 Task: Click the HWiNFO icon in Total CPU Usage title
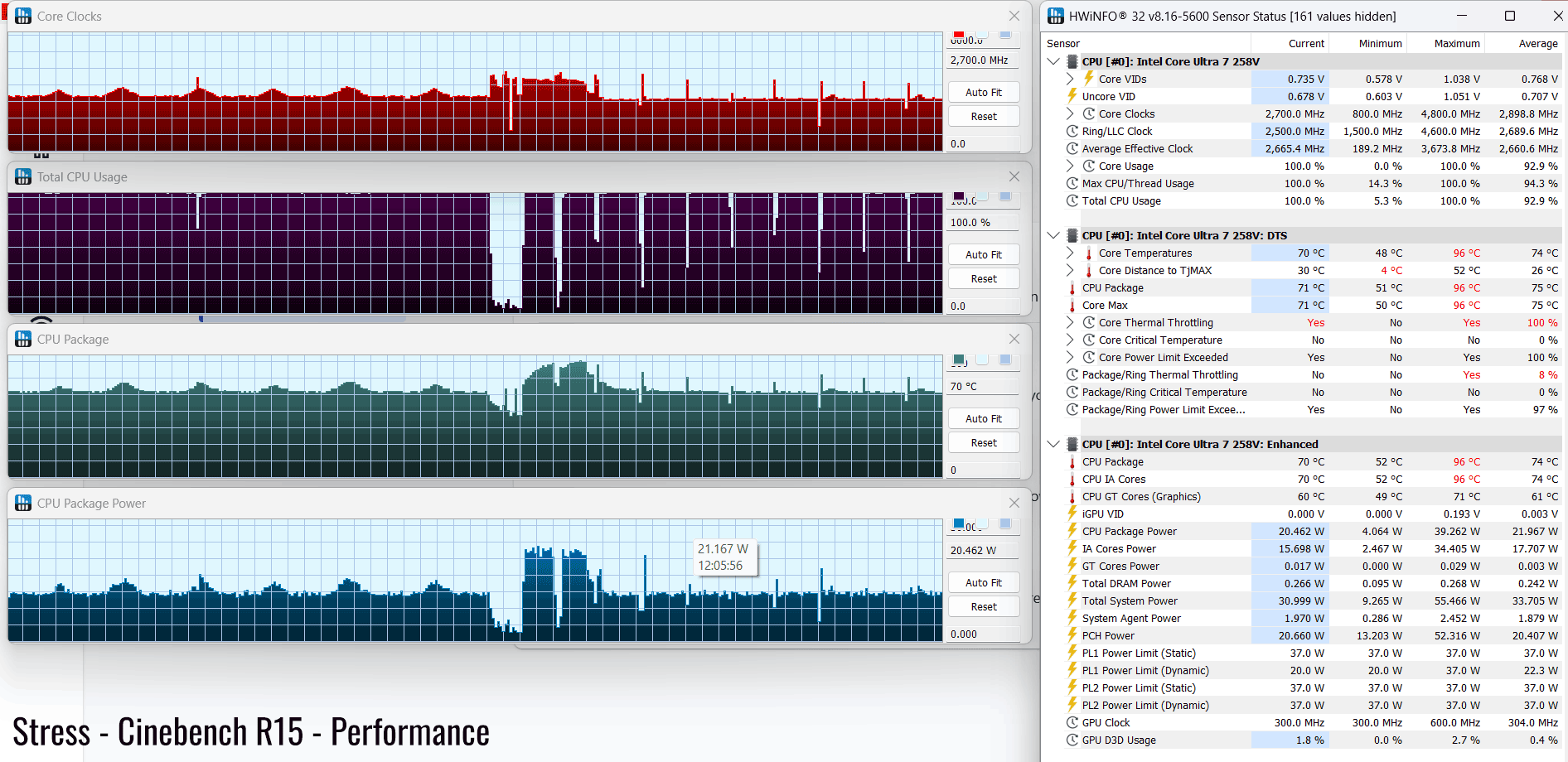23,176
